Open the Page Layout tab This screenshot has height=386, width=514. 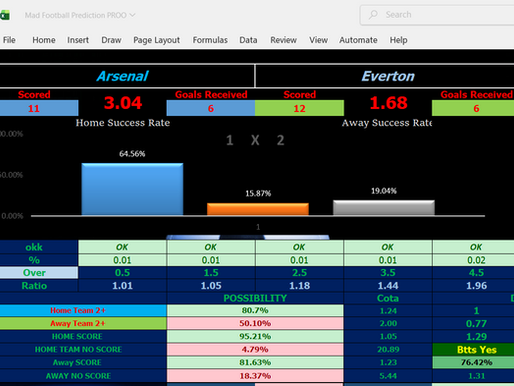point(156,40)
